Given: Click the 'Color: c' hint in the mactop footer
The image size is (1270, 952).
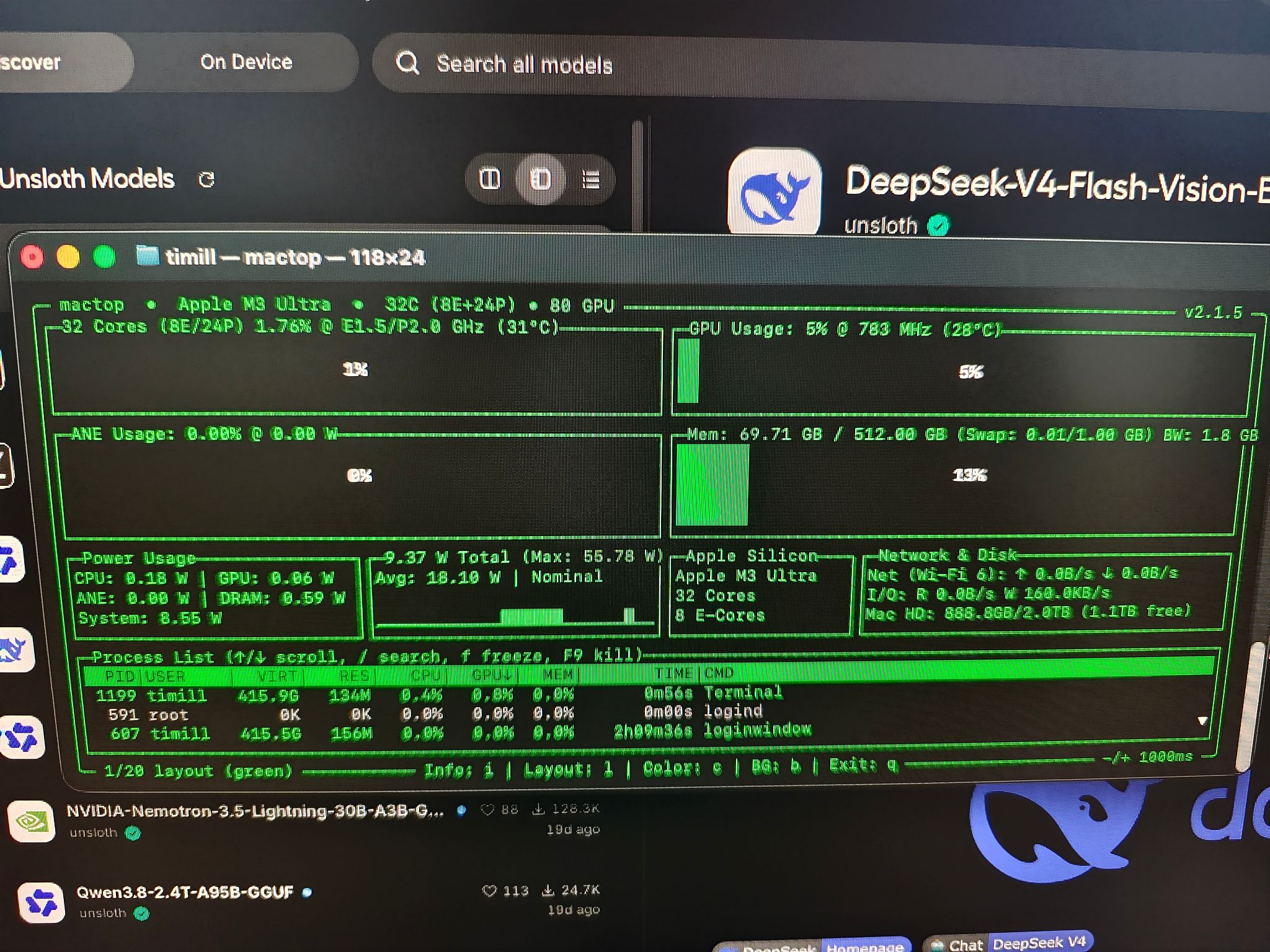Looking at the screenshot, I should click(x=683, y=769).
